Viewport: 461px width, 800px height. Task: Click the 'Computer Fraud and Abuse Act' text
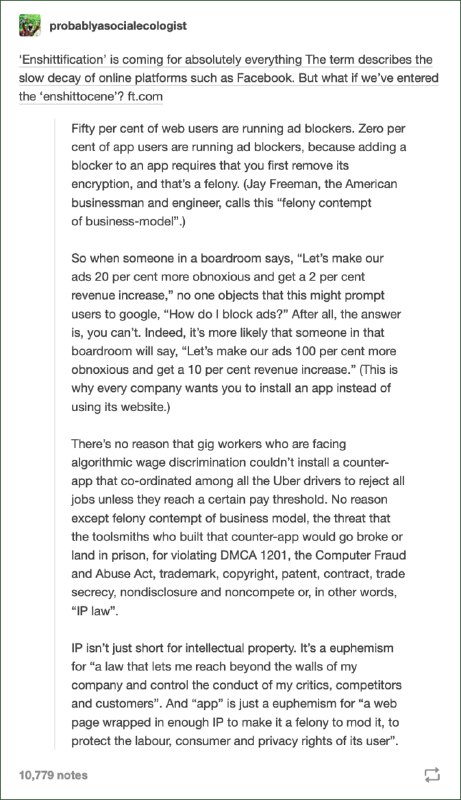pos(239,564)
